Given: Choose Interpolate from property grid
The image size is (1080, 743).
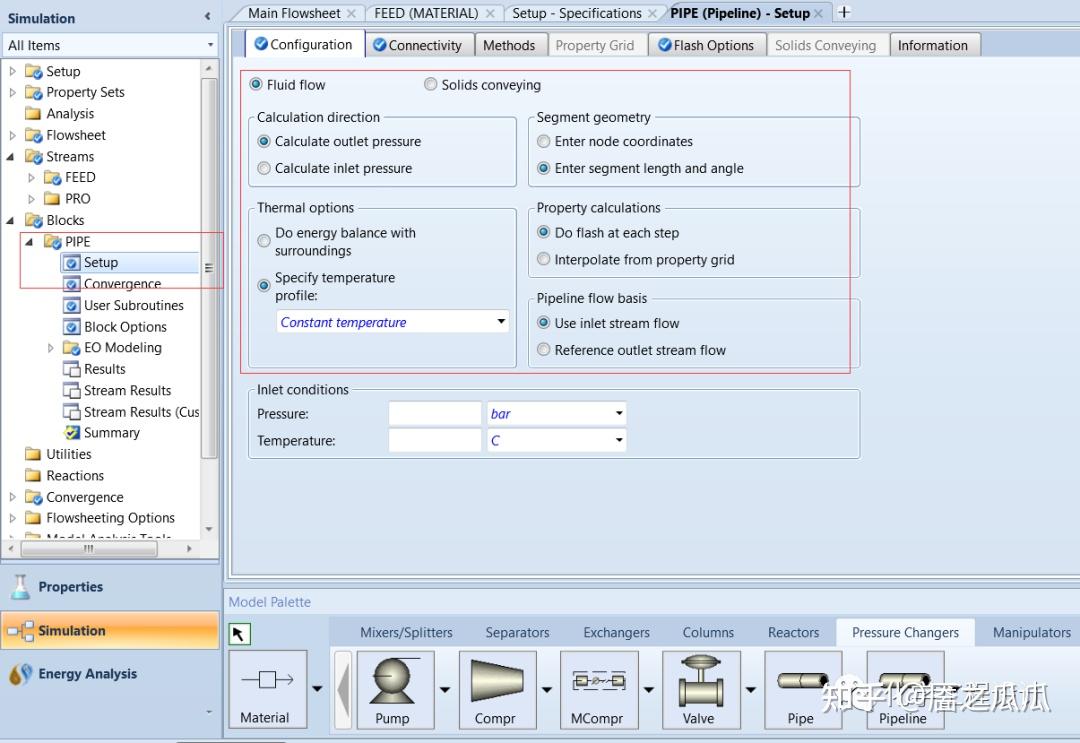Looking at the screenshot, I should pos(544,259).
